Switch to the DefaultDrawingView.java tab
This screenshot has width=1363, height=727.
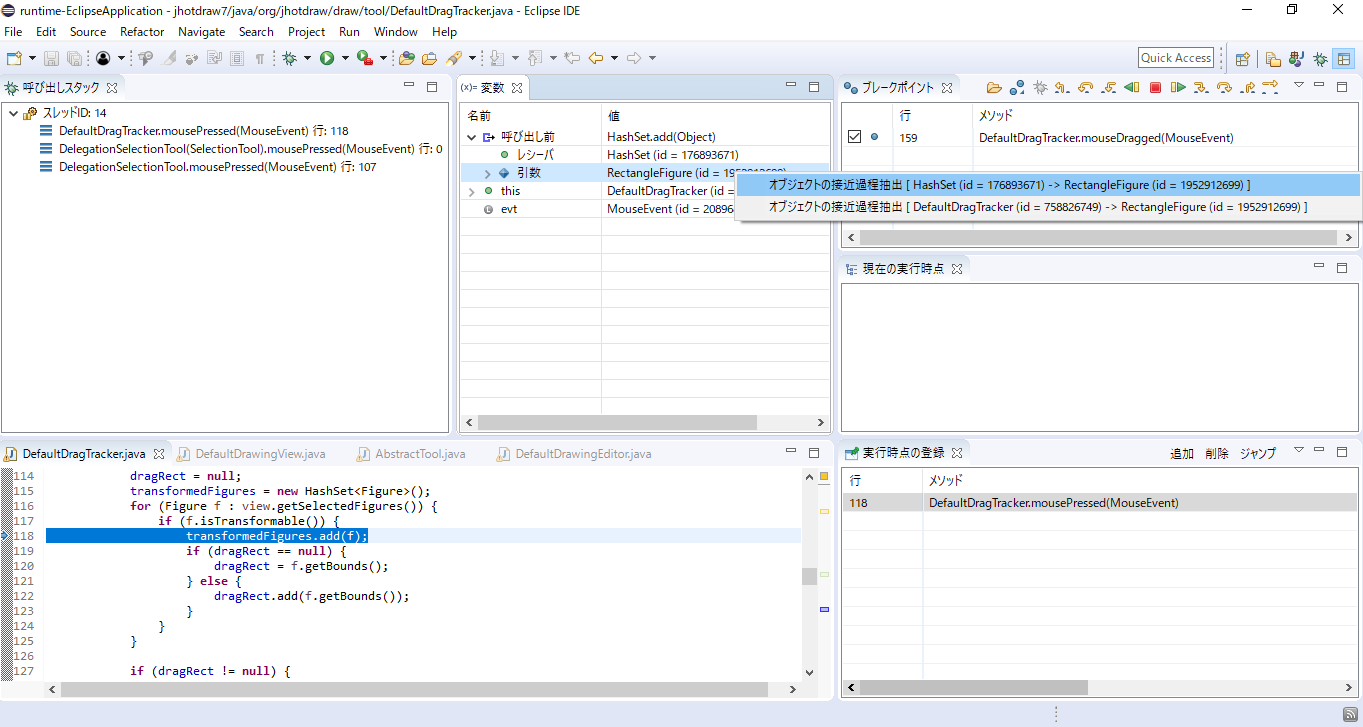(260, 454)
